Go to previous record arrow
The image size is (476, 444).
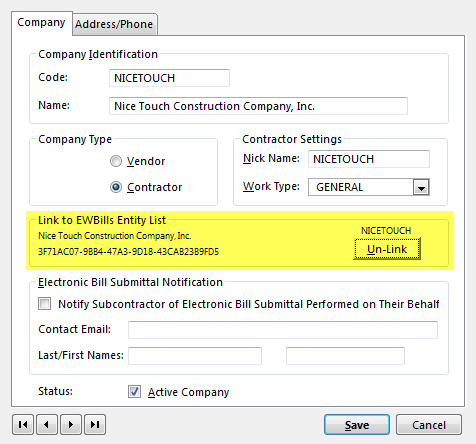(47, 424)
